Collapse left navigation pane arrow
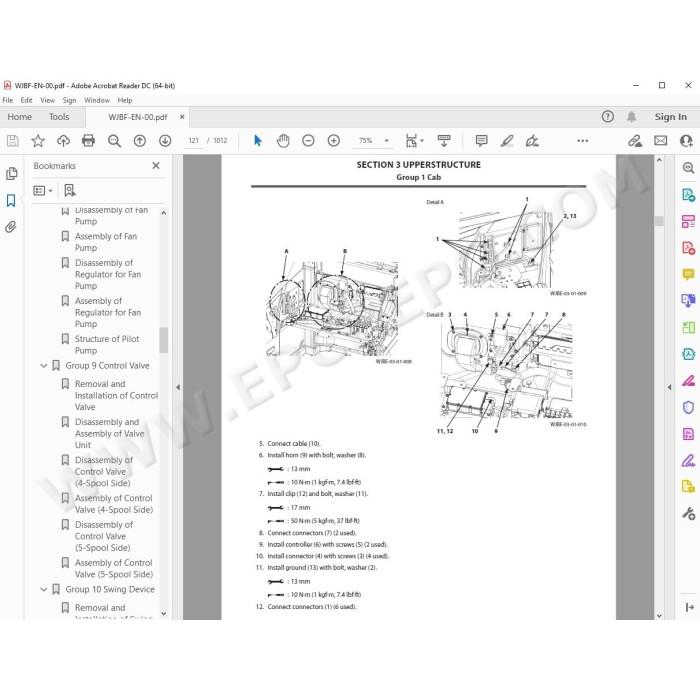 coord(178,387)
